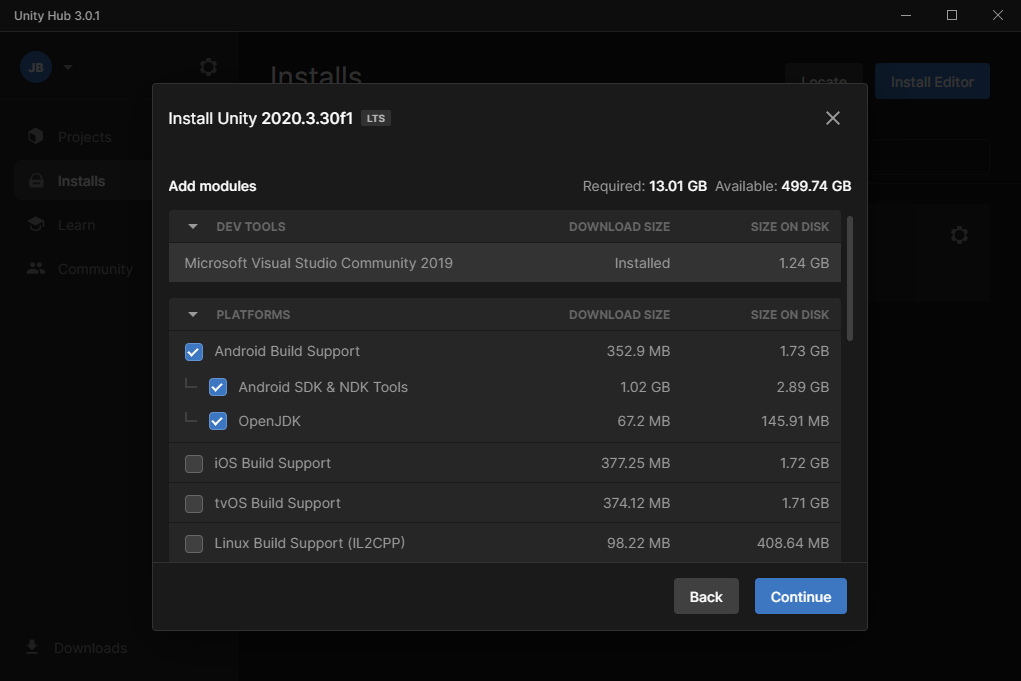Image resolution: width=1021 pixels, height=681 pixels.
Task: Collapse the DEV TOOLS section
Action: [193, 227]
